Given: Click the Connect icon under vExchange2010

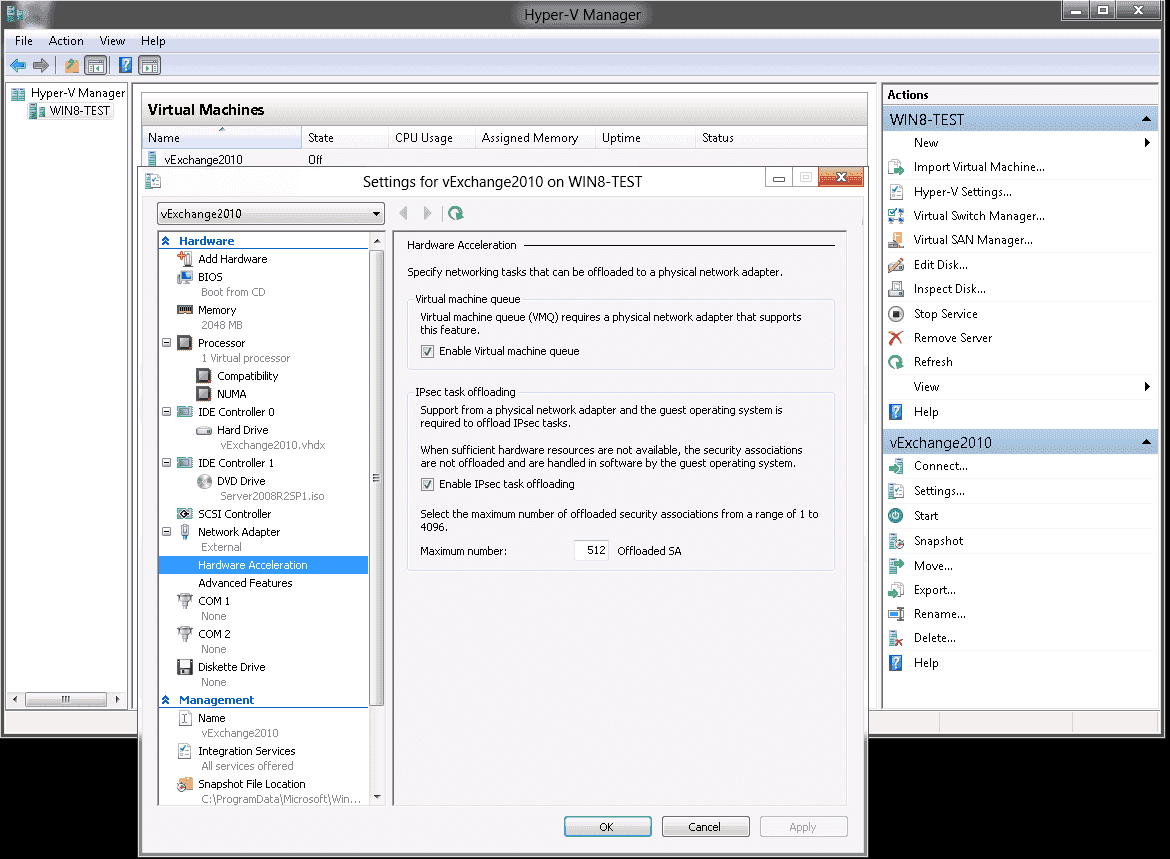Looking at the screenshot, I should point(896,466).
